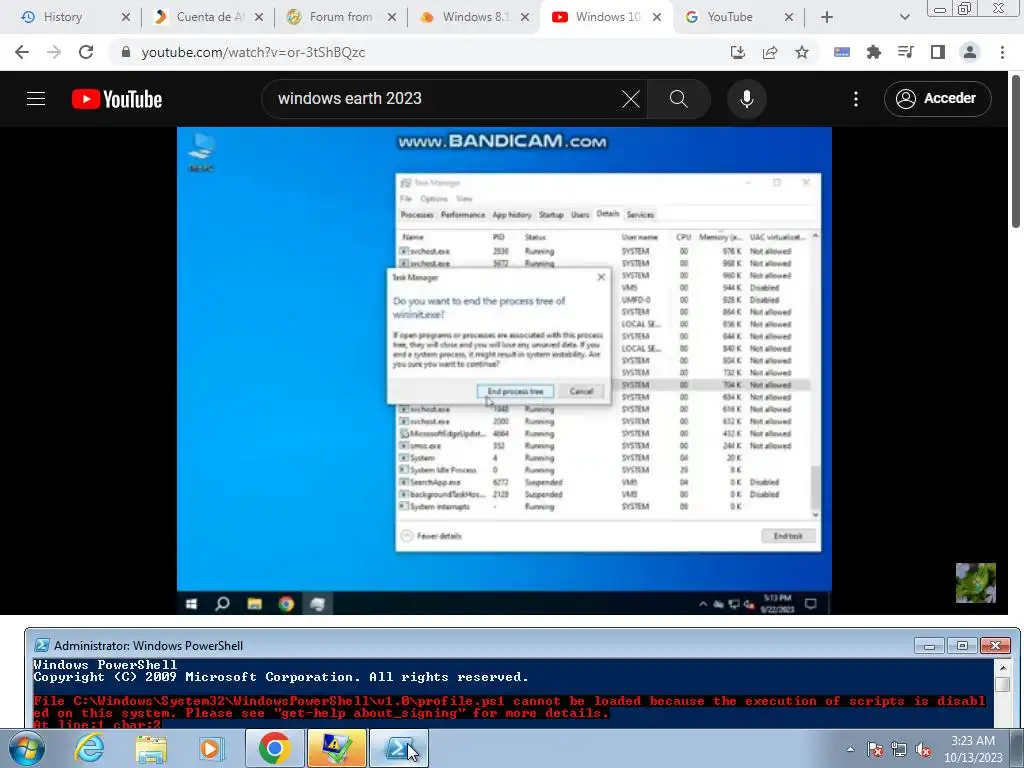This screenshot has width=1024, height=768.
Task: Click the lock icon in the address bar
Action: coord(126,52)
